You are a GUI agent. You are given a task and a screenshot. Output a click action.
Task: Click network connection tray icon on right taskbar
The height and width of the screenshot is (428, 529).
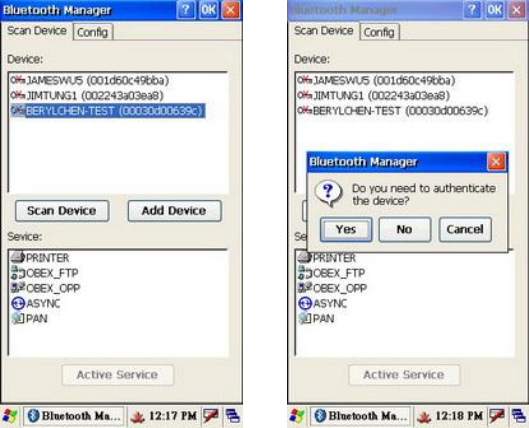497,416
